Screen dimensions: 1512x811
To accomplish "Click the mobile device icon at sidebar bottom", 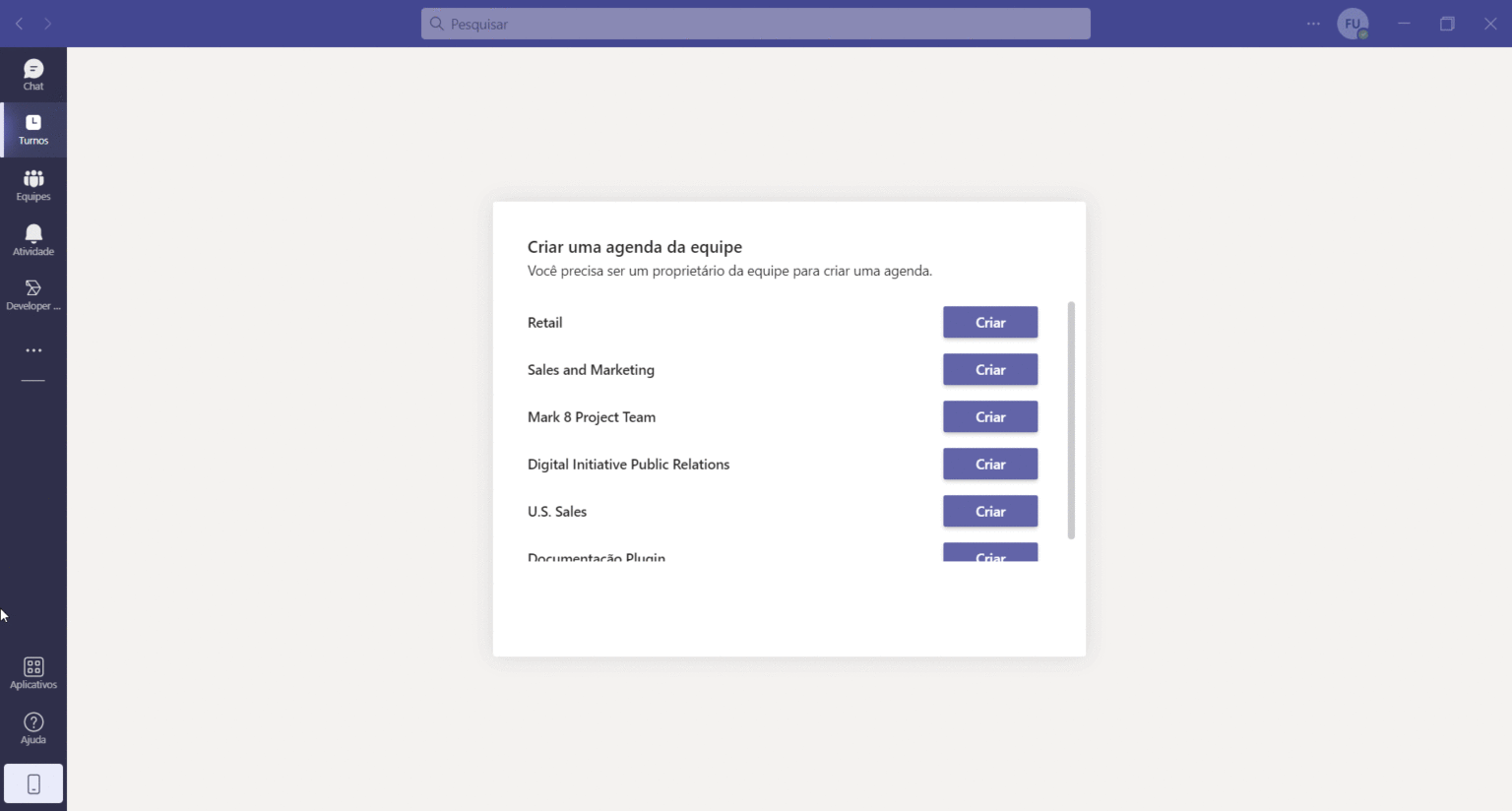I will [33, 782].
